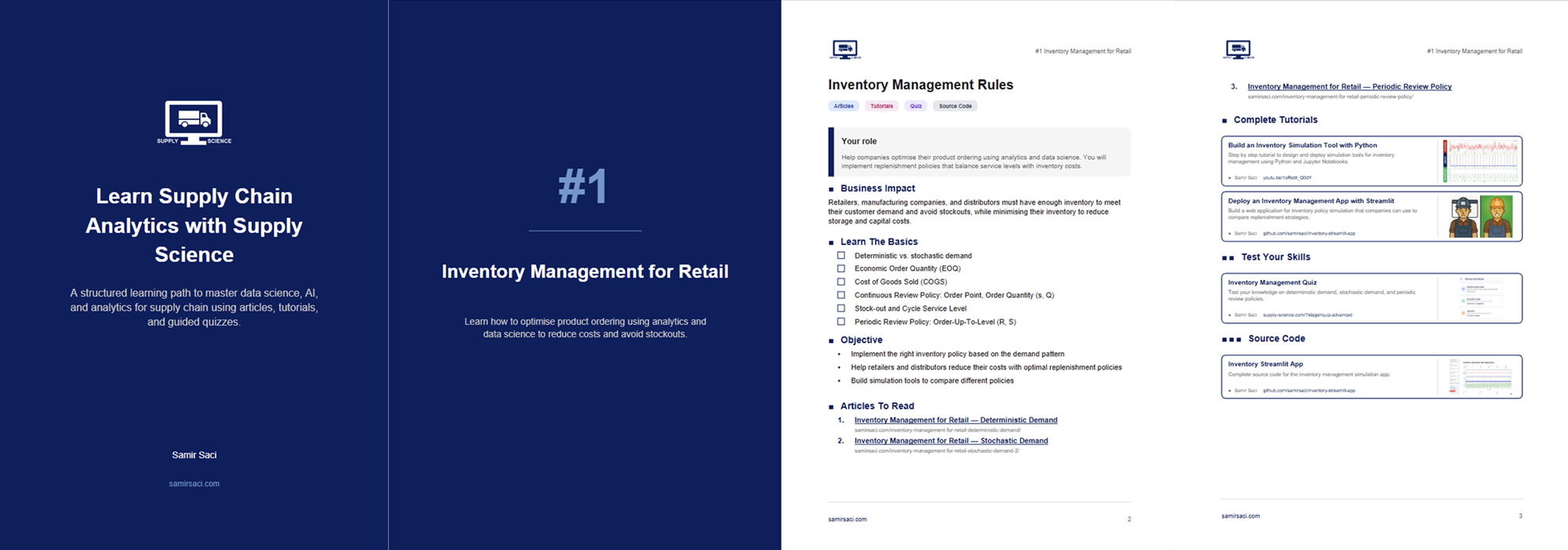This screenshot has height=550, width=1568.
Task: Select the Source Code tag
Action: 955,106
